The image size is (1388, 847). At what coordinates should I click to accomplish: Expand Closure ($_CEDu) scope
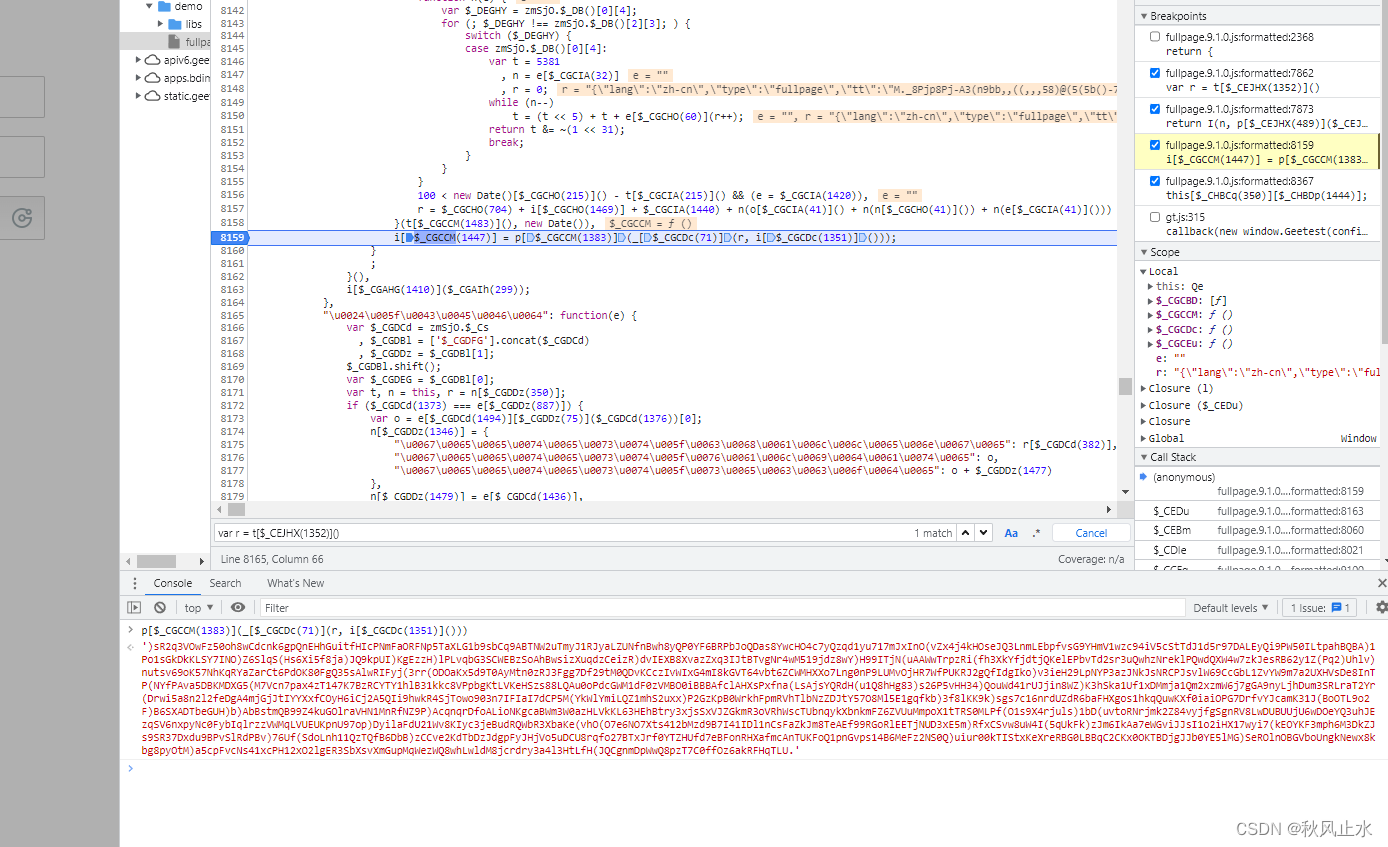point(1144,405)
